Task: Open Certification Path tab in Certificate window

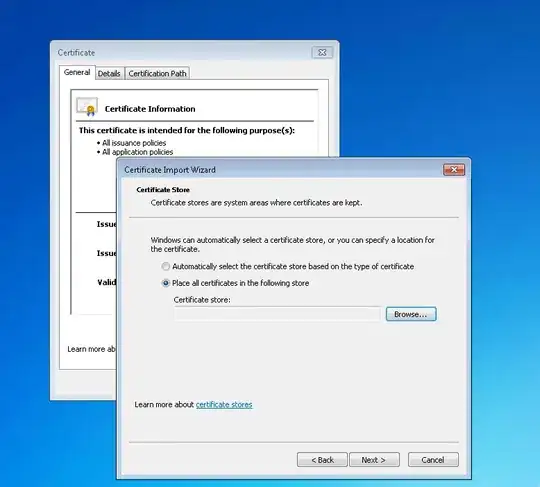Action: [157, 73]
